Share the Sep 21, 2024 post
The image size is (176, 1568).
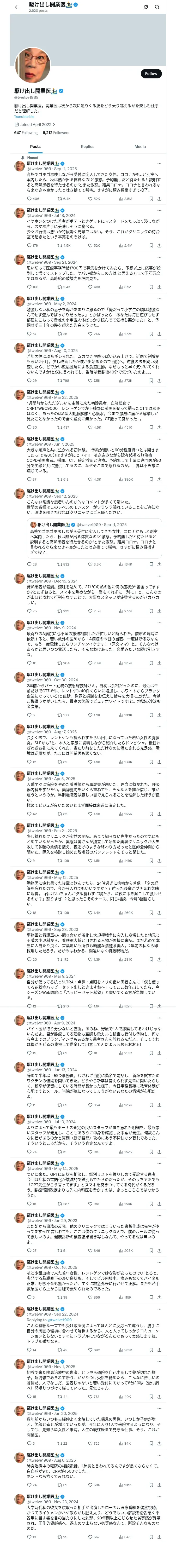point(159,287)
